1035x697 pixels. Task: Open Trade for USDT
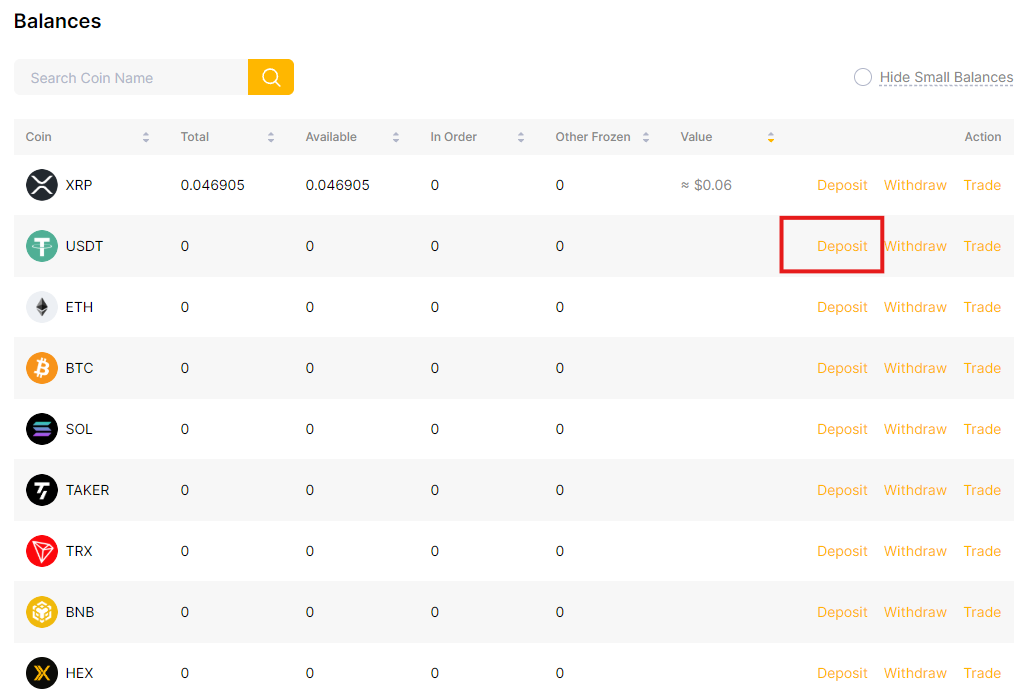pos(982,246)
